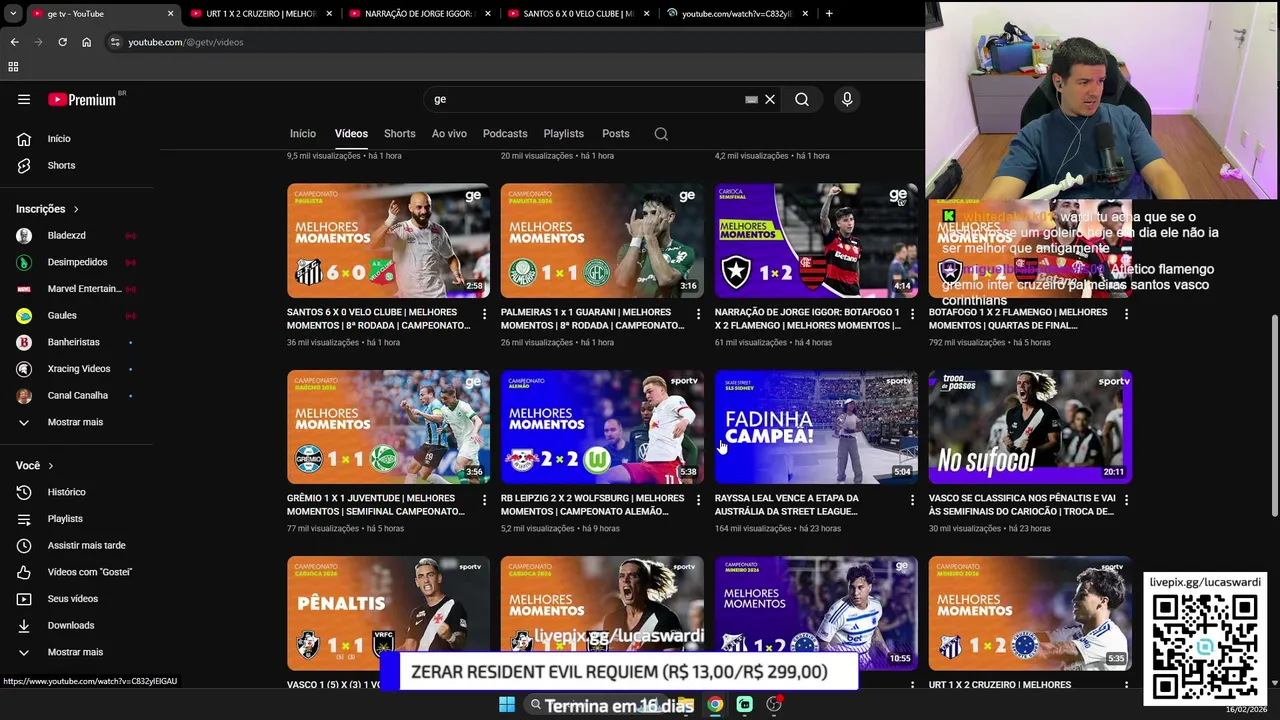
Task: Open Botafogo 1 x 2 Flamengo narração thumbnail
Action: click(x=816, y=241)
